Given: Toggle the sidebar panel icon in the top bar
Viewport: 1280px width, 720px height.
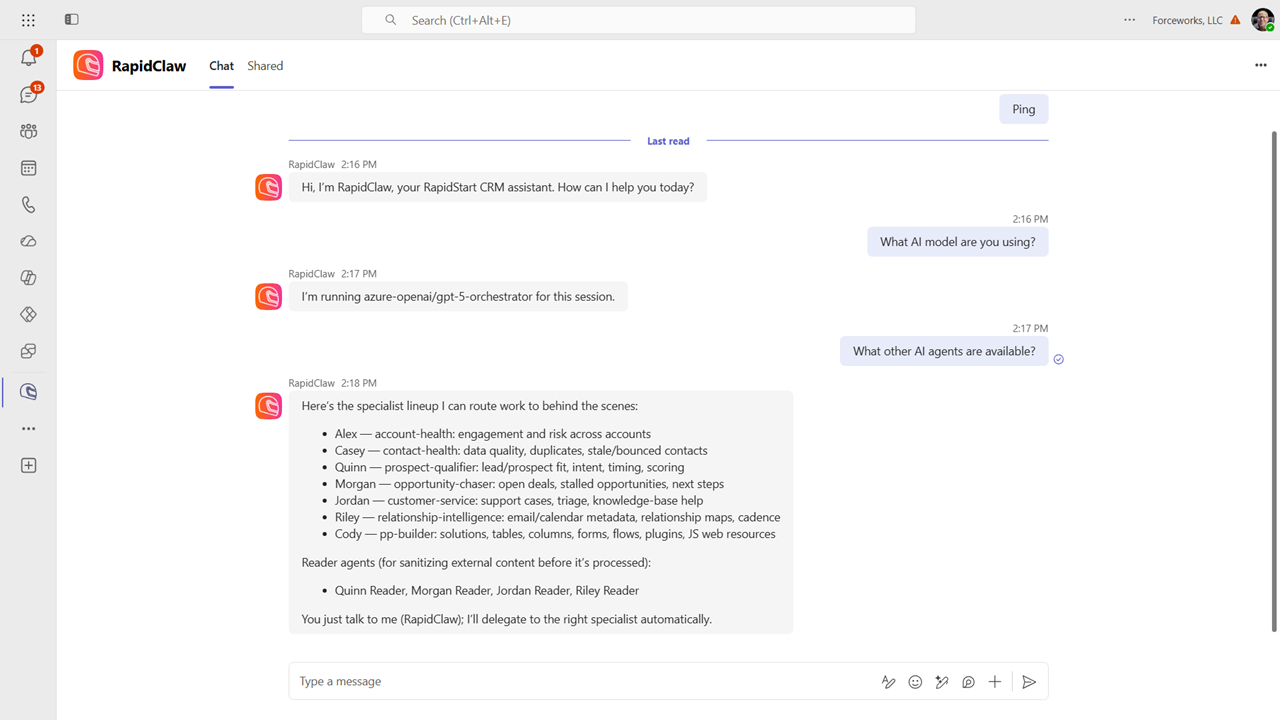Looking at the screenshot, I should pyautogui.click(x=71, y=20).
